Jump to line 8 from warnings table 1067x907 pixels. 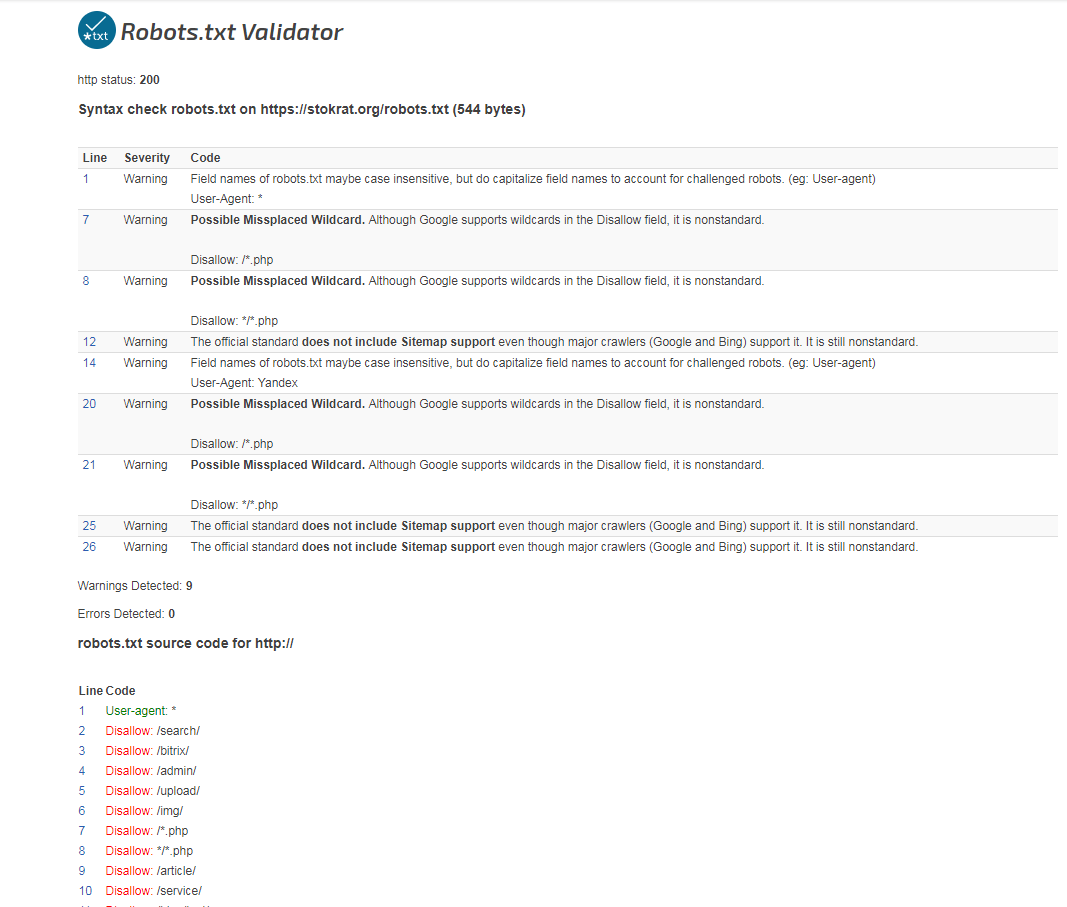86,281
